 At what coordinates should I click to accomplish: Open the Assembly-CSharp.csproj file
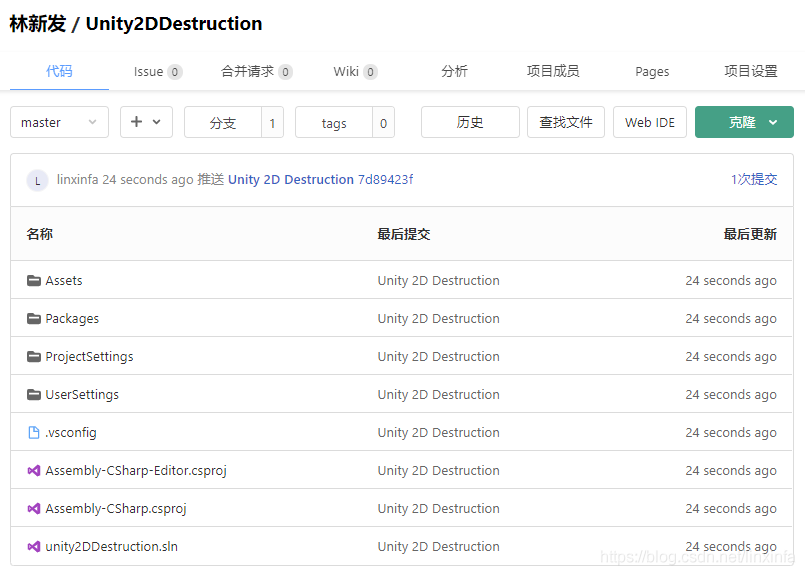click(x=115, y=509)
